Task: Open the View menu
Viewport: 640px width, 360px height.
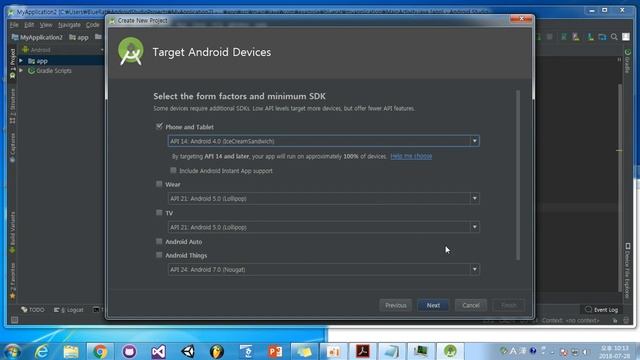Action: coord(46,25)
